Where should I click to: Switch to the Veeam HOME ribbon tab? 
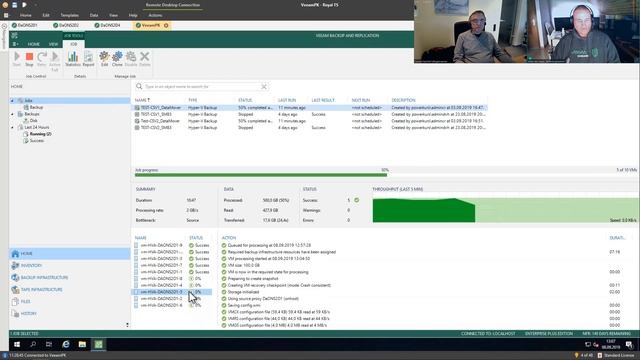pyautogui.click(x=33, y=44)
